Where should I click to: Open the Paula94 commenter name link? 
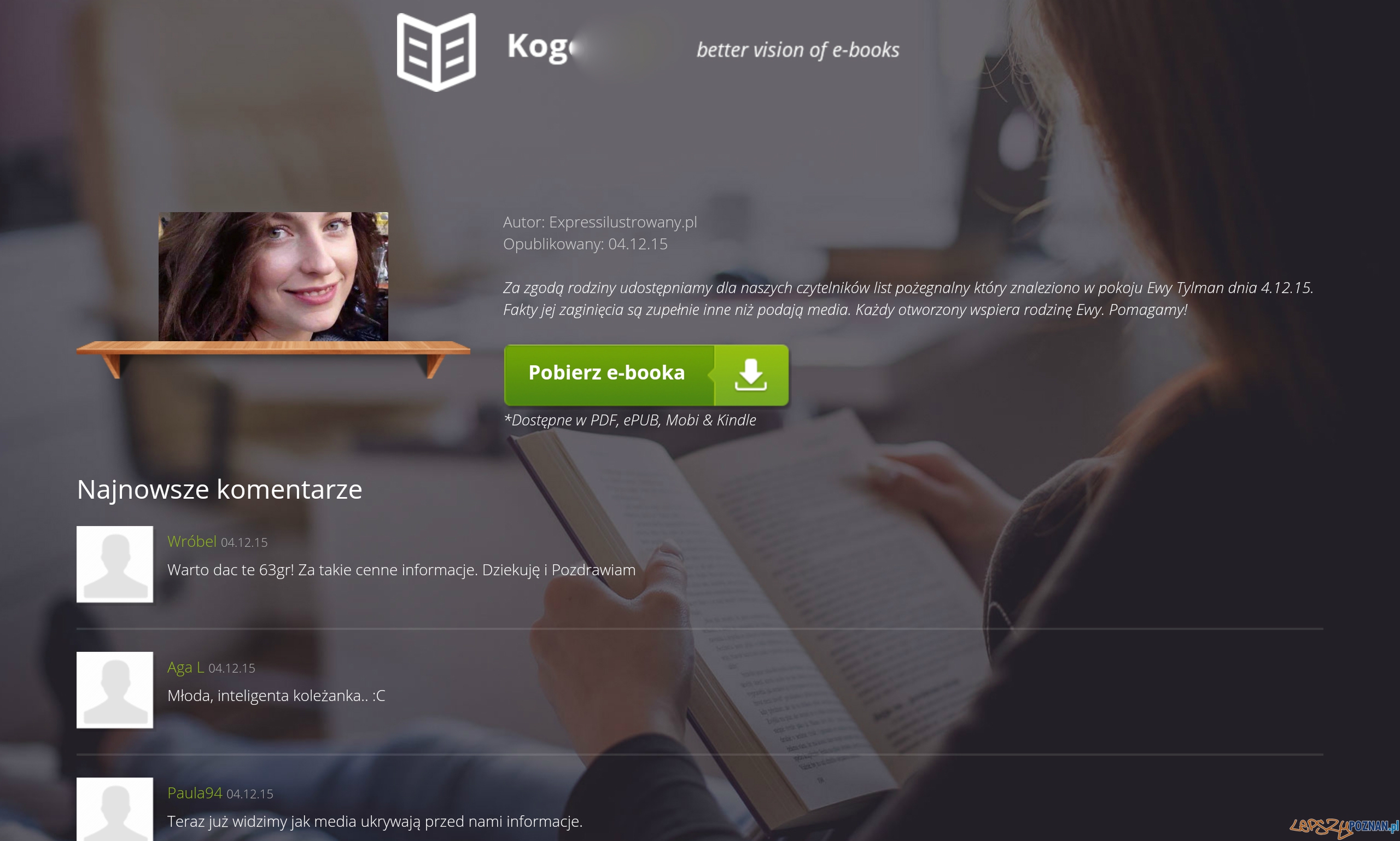click(194, 793)
